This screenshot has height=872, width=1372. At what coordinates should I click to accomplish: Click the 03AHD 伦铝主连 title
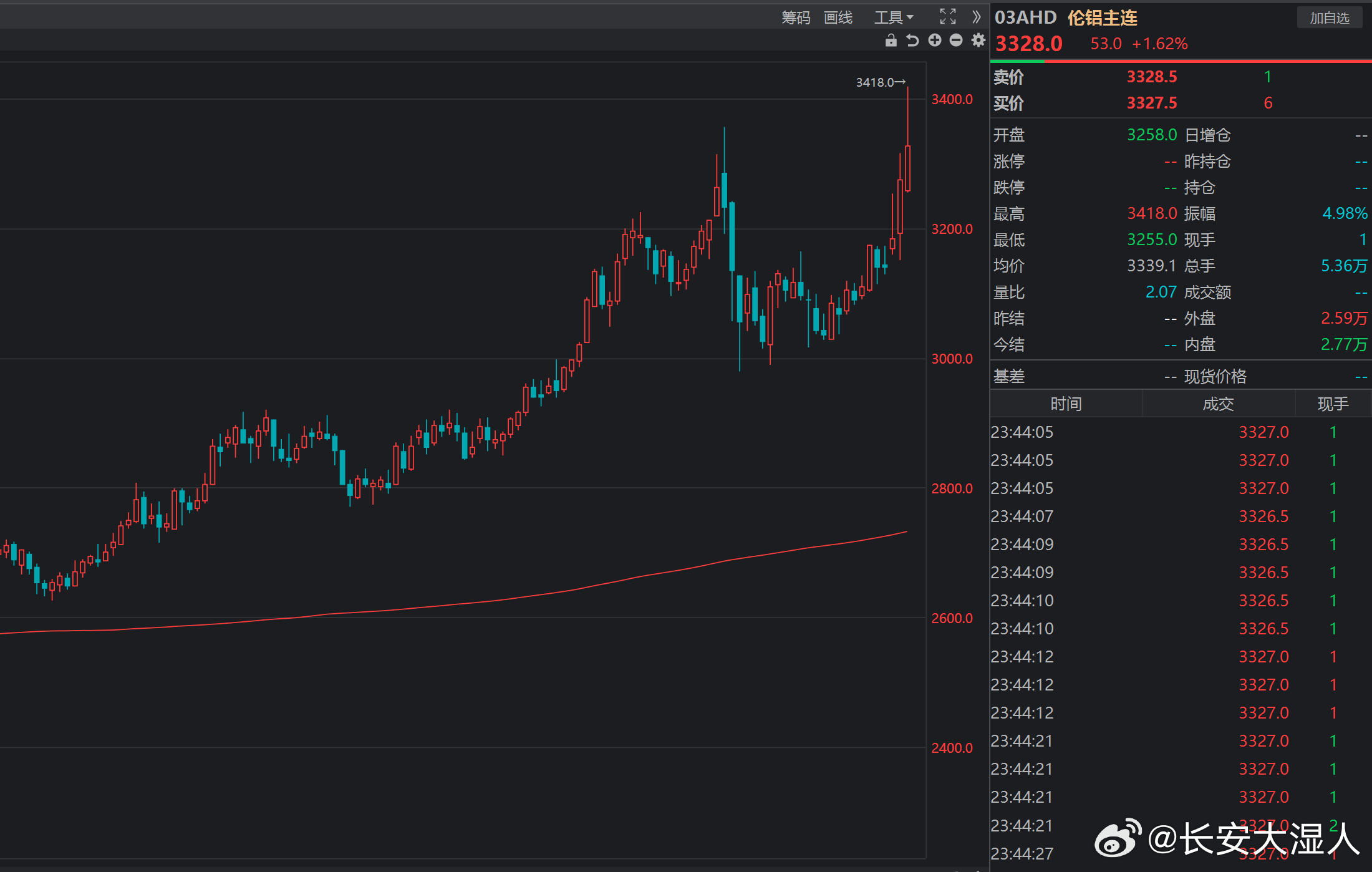[1065, 17]
